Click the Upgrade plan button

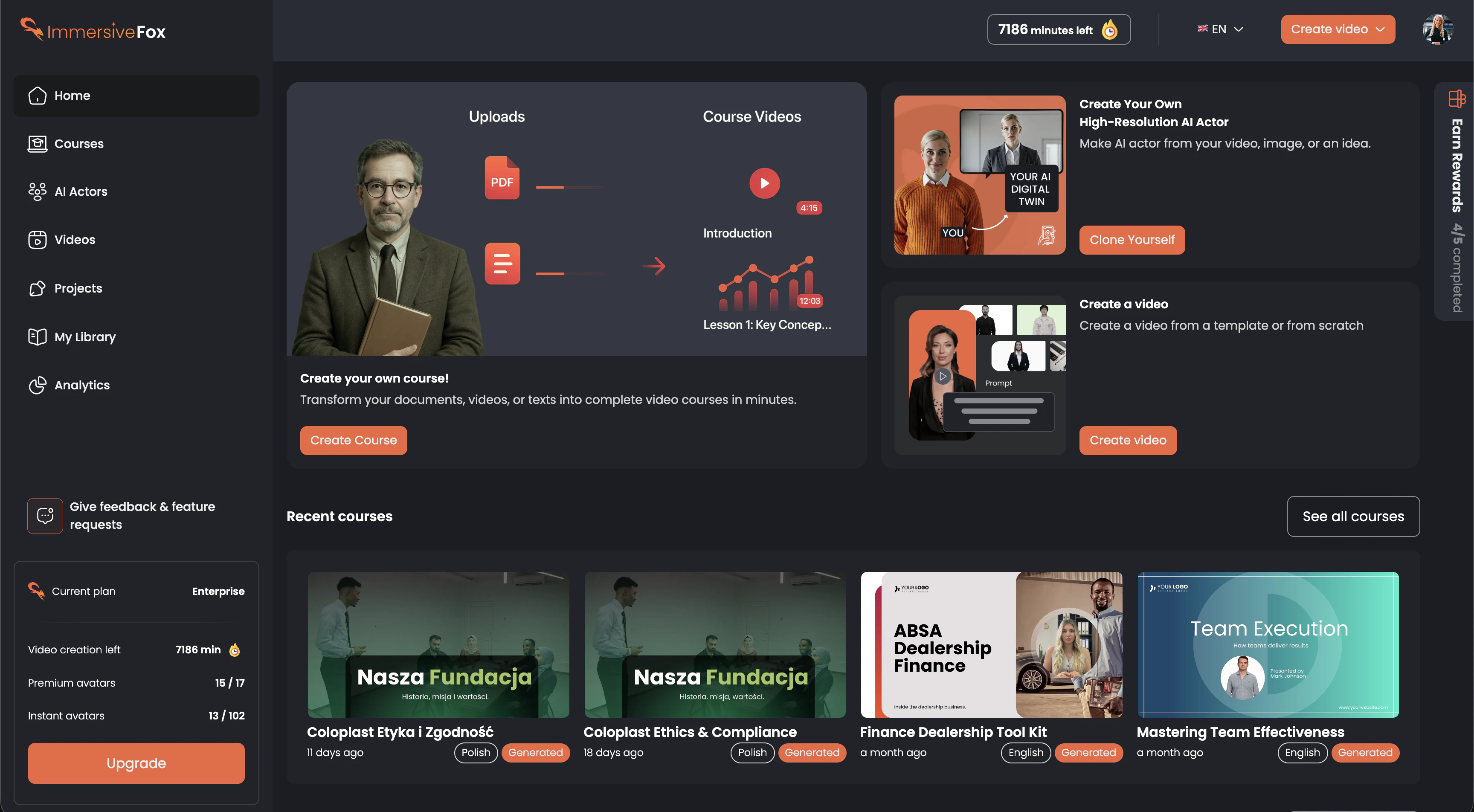(136, 763)
